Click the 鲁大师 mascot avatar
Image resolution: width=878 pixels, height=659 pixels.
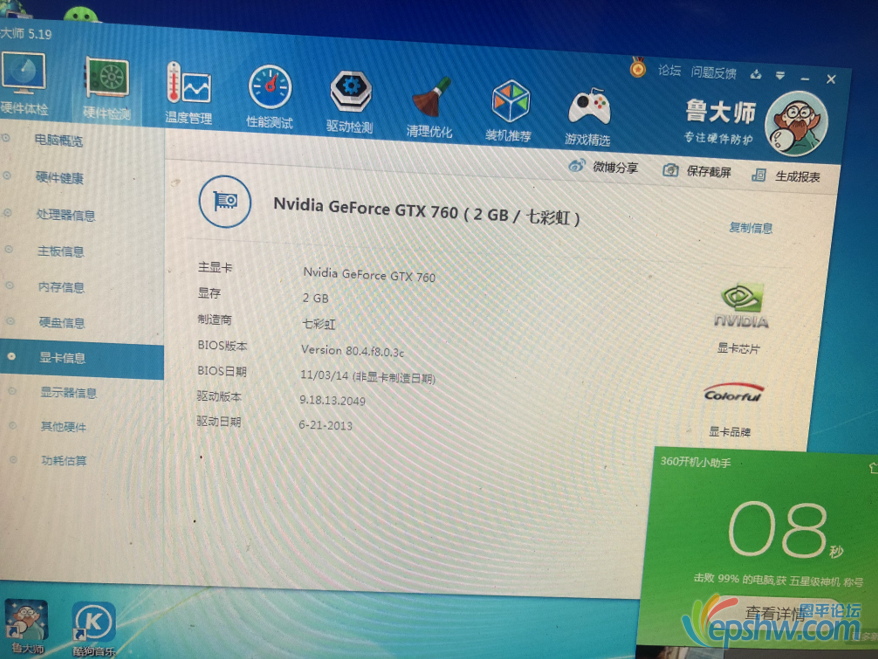tap(796, 124)
